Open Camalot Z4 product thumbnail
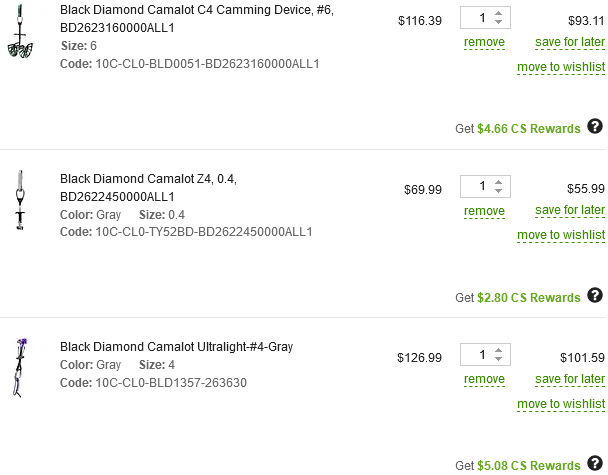Image resolution: width=608 pixels, height=475 pixels. coord(21,200)
